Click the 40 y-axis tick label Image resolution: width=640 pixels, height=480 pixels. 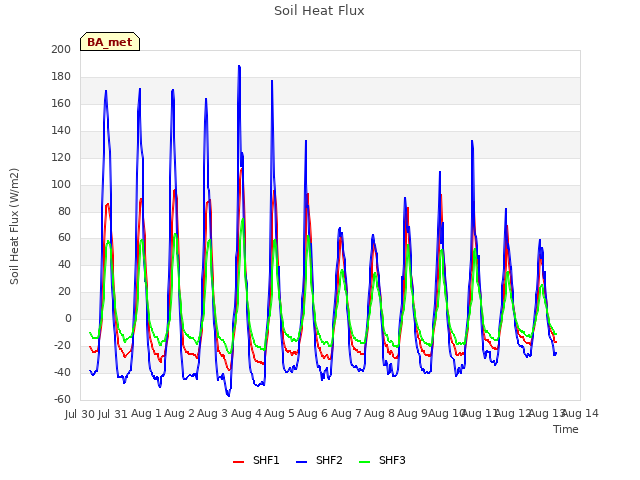click(x=64, y=264)
